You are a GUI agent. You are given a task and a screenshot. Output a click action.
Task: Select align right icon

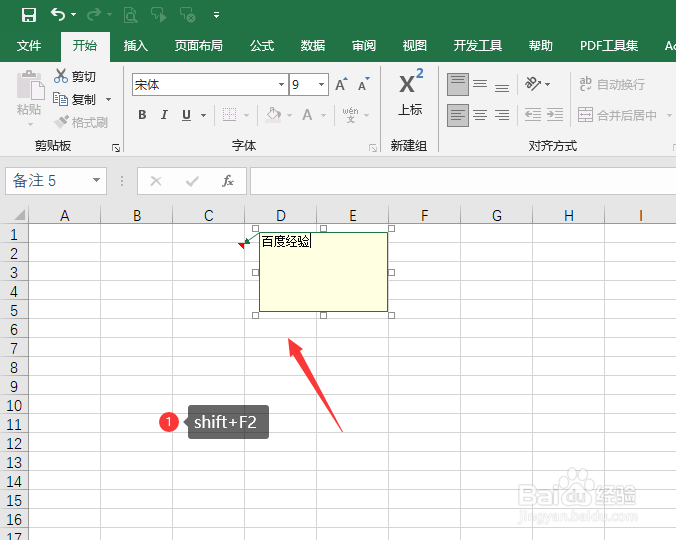pyautogui.click(x=502, y=115)
